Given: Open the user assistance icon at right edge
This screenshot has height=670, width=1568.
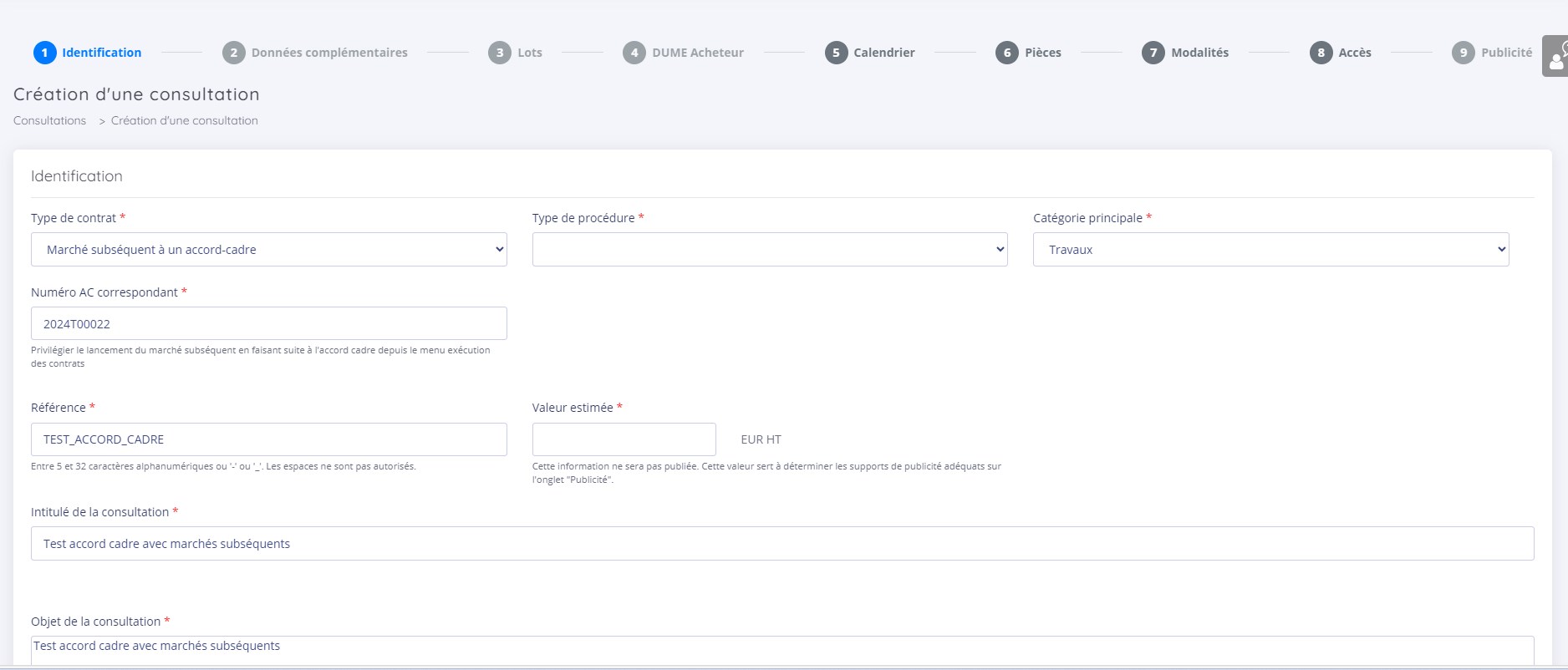Looking at the screenshot, I should (x=1555, y=56).
